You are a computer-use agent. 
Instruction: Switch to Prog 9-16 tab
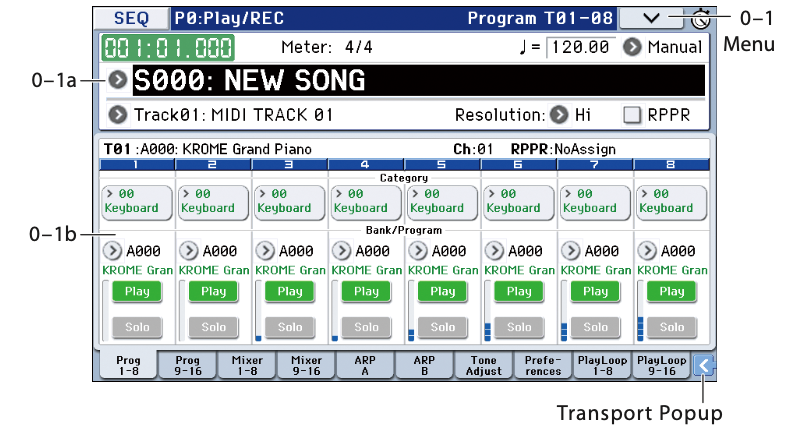[188, 366]
